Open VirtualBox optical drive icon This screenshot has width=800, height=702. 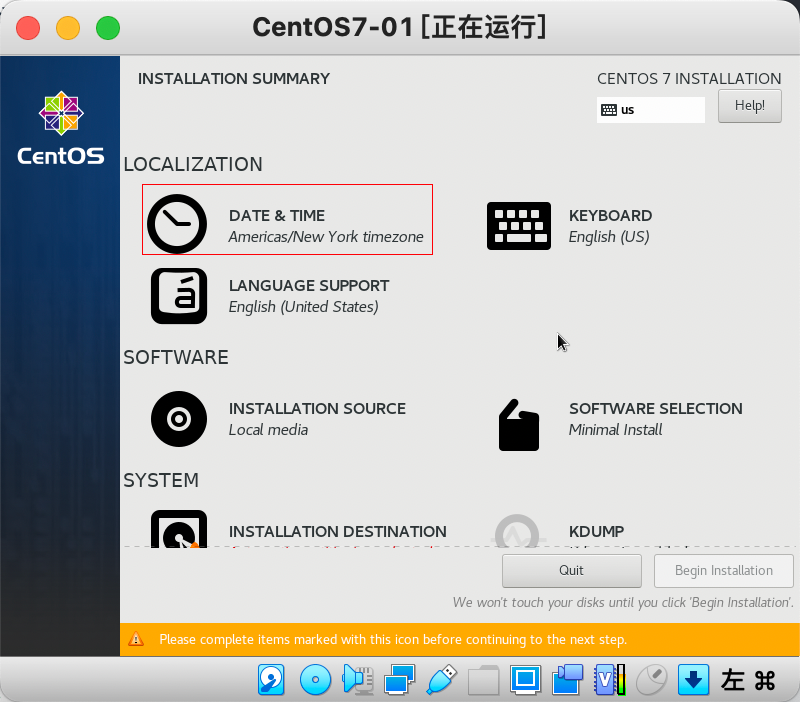[x=315, y=680]
